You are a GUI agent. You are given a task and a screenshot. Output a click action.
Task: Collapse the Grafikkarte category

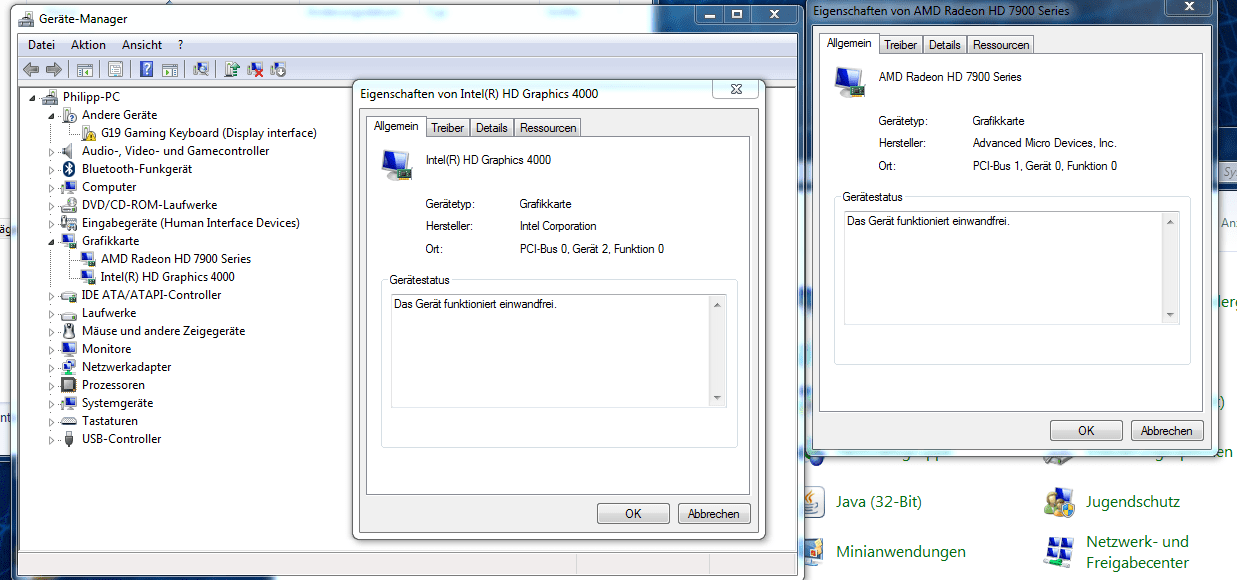(x=52, y=242)
